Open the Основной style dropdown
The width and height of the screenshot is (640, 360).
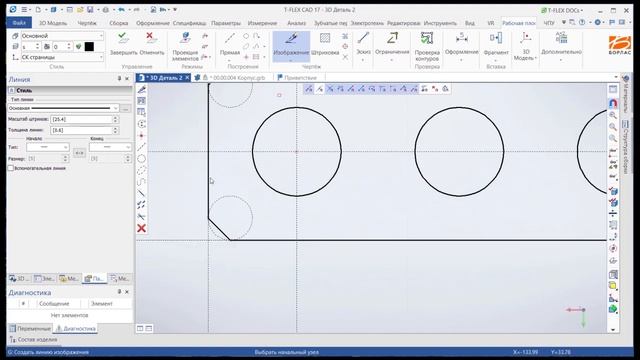tap(62, 36)
